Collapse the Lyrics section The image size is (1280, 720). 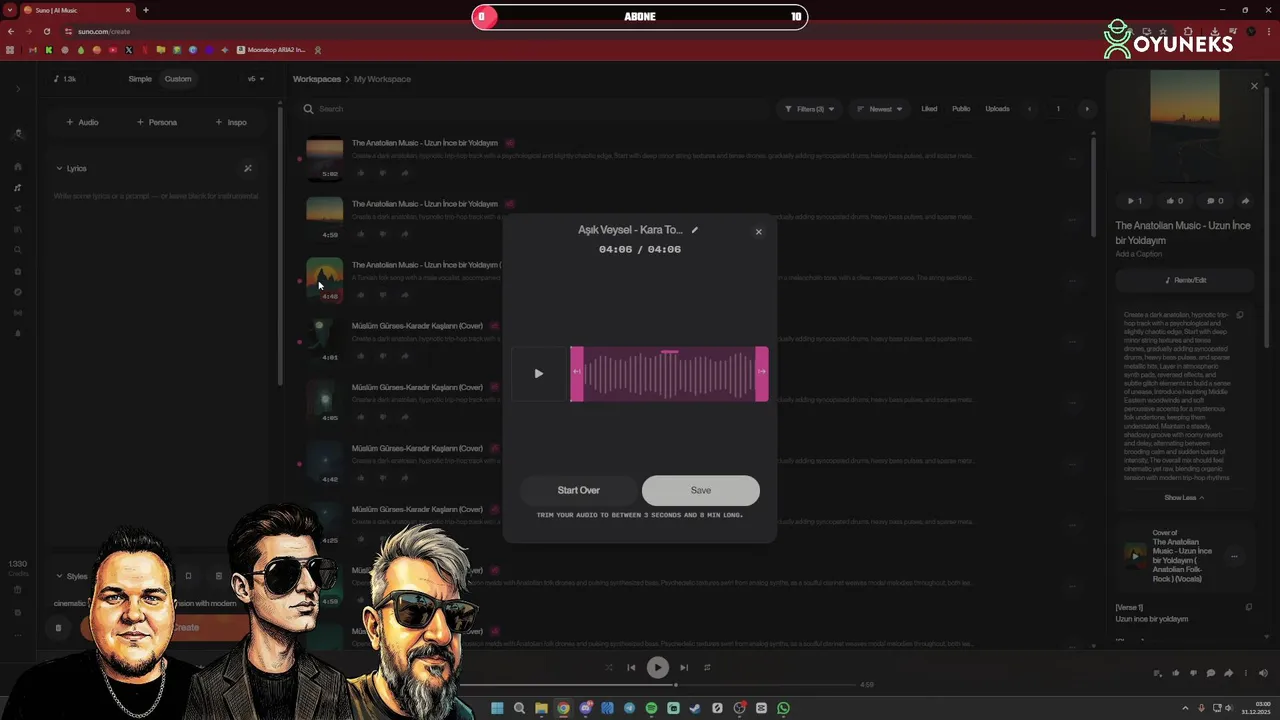[71, 168]
